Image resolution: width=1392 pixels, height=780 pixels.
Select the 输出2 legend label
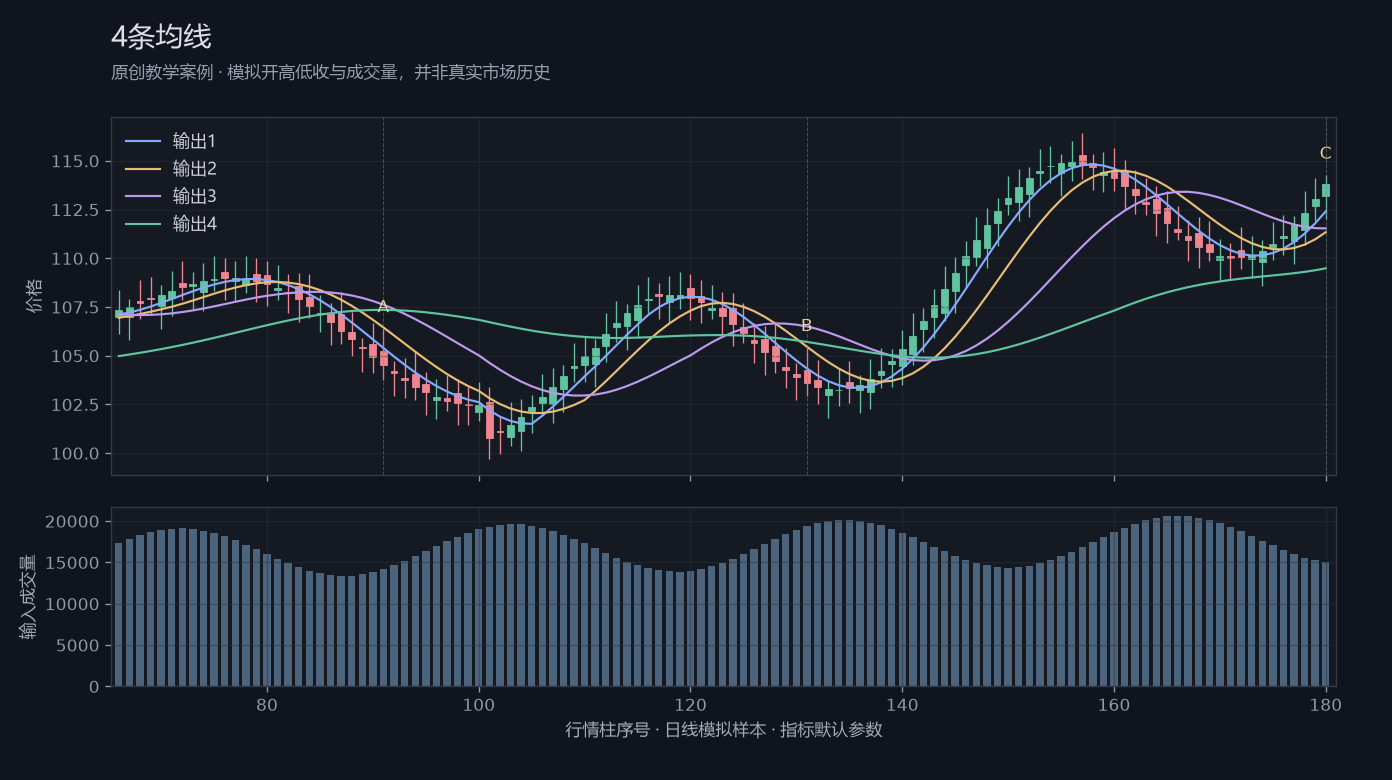pos(194,168)
